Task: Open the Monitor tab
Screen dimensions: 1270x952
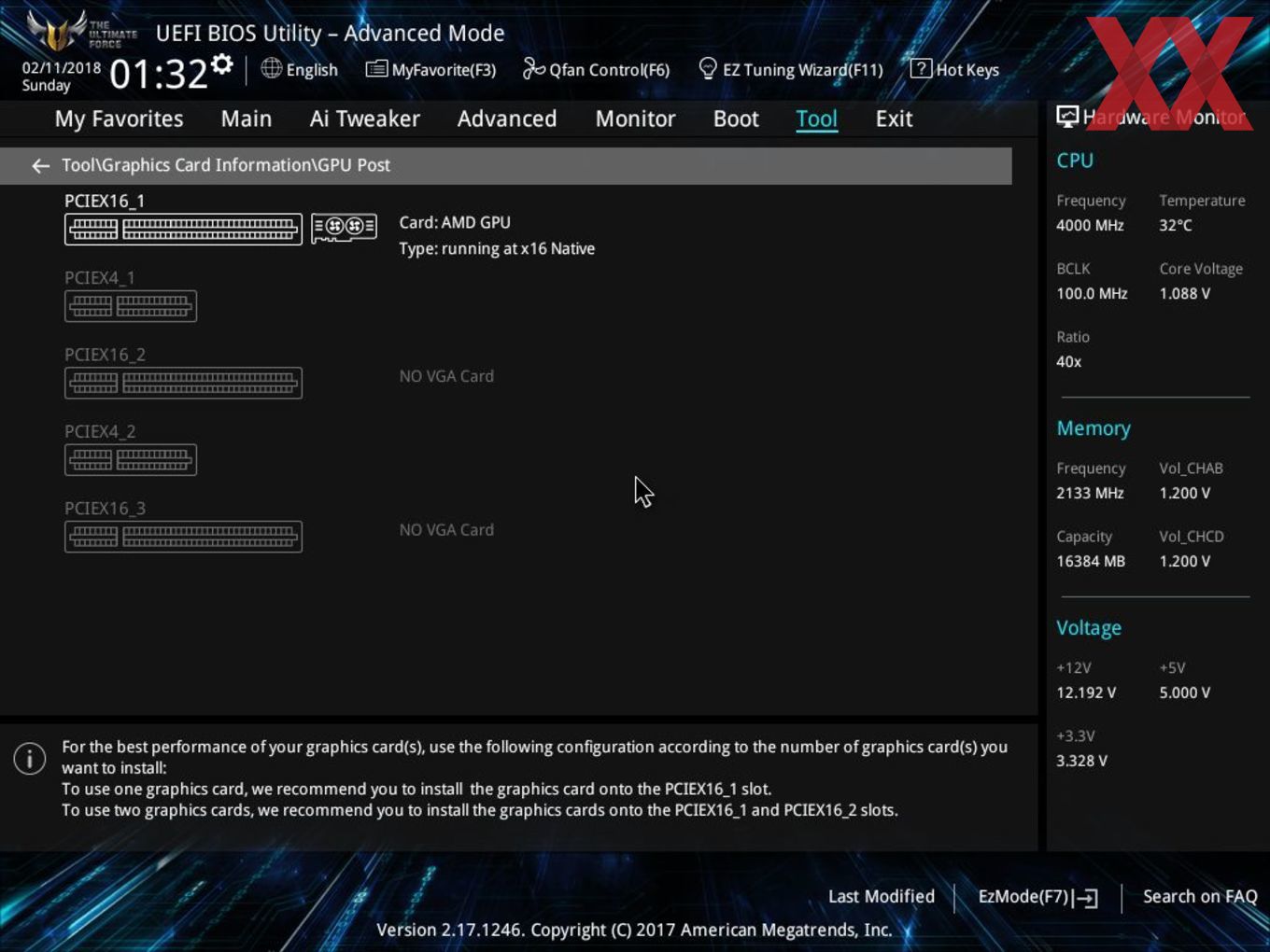Action: coord(635,119)
